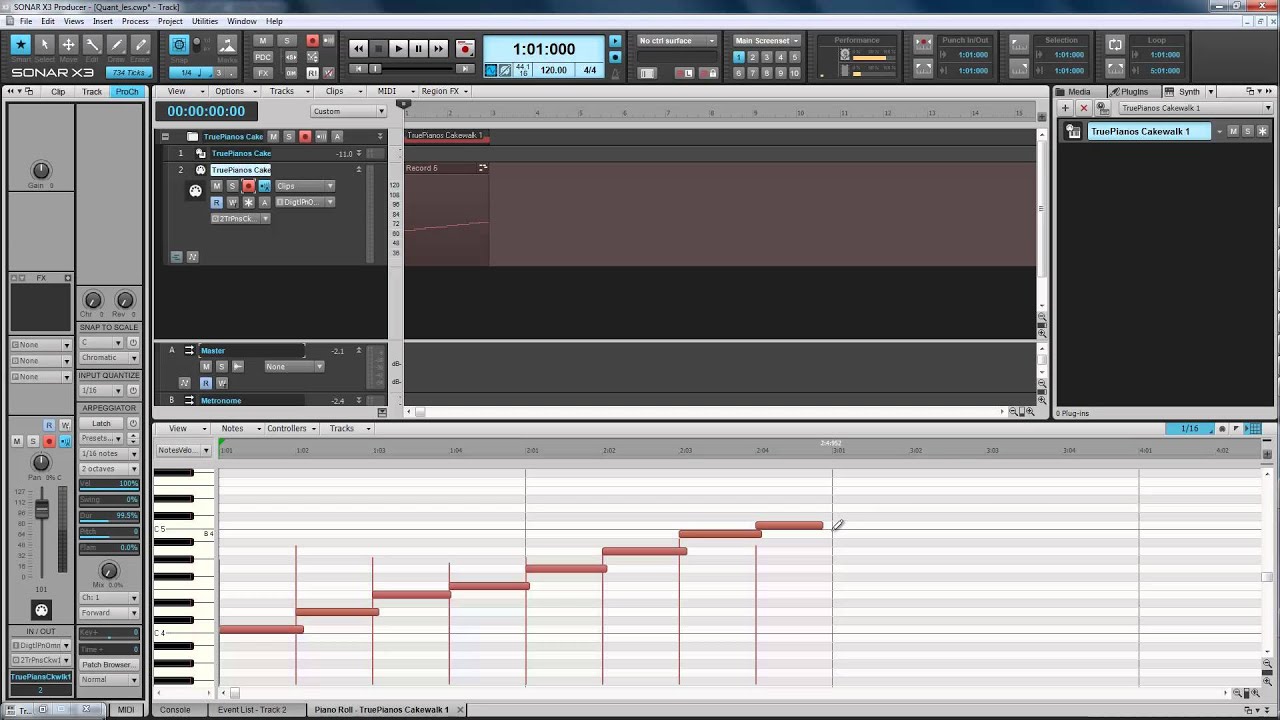1280x720 pixels.
Task: Click the Pan knob in the inspector
Action: tap(41, 462)
